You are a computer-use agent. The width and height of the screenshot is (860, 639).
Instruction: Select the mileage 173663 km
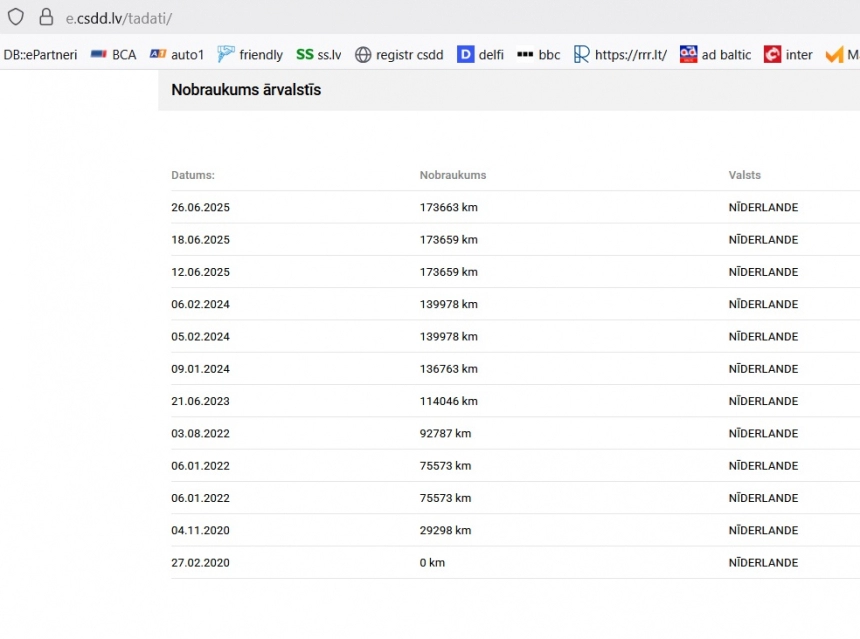[449, 207]
